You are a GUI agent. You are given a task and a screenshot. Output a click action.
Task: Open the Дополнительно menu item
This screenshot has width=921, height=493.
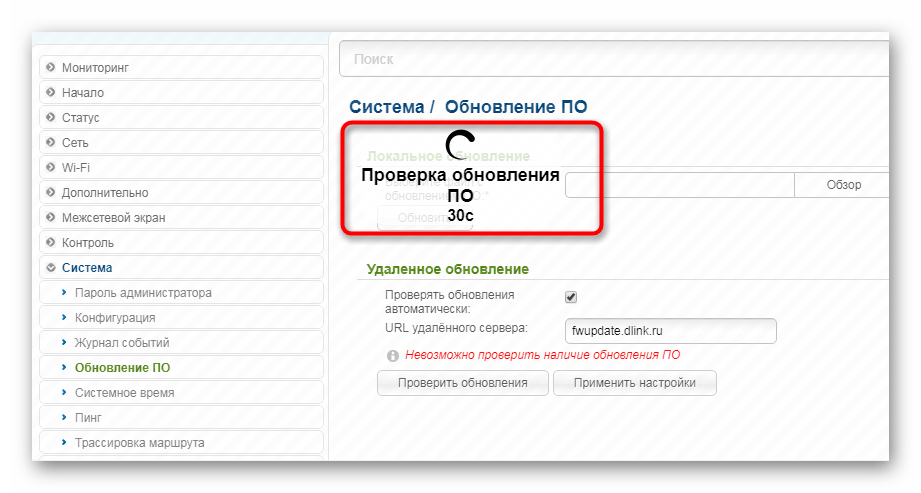coord(181,192)
